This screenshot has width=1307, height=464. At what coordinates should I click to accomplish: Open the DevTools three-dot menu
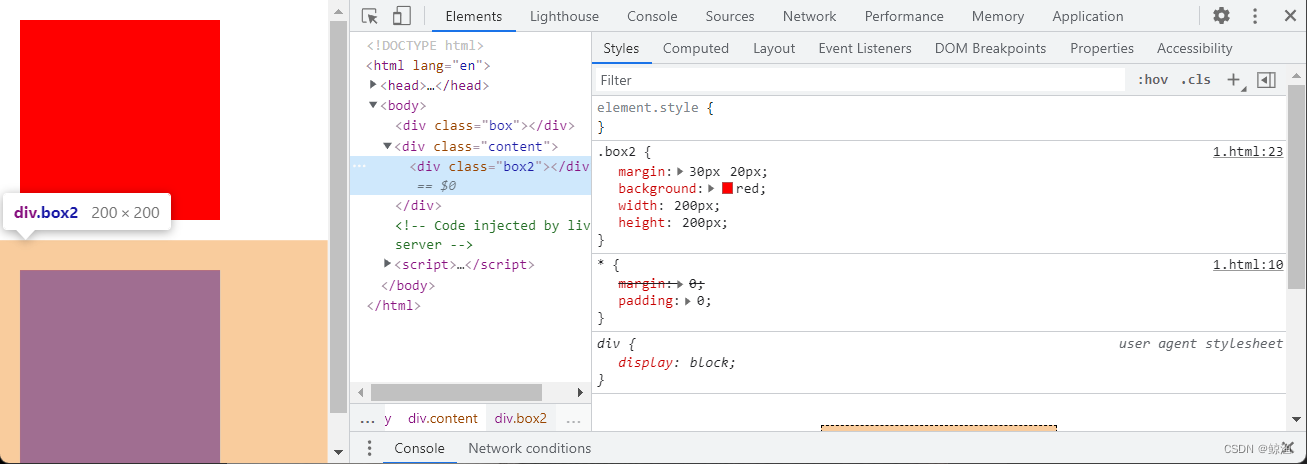click(1255, 16)
